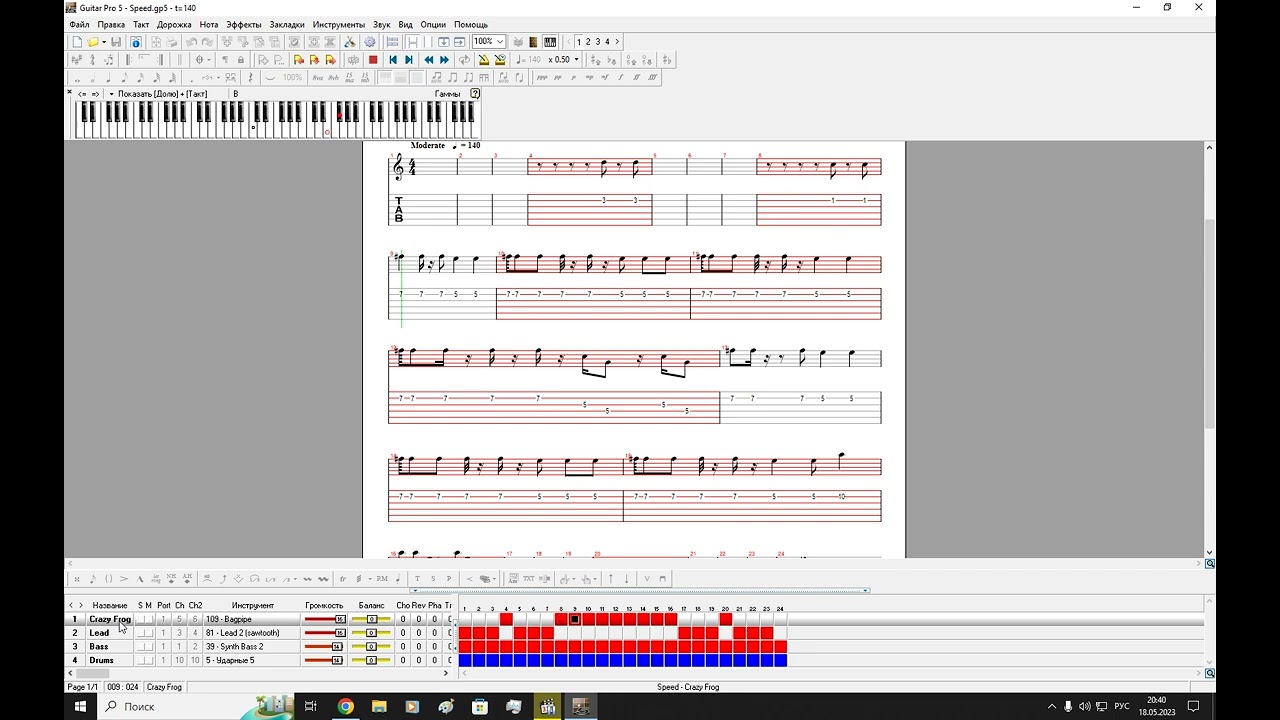Open the settings gear icon
Viewport: 1280px width, 720px height.
click(370, 42)
